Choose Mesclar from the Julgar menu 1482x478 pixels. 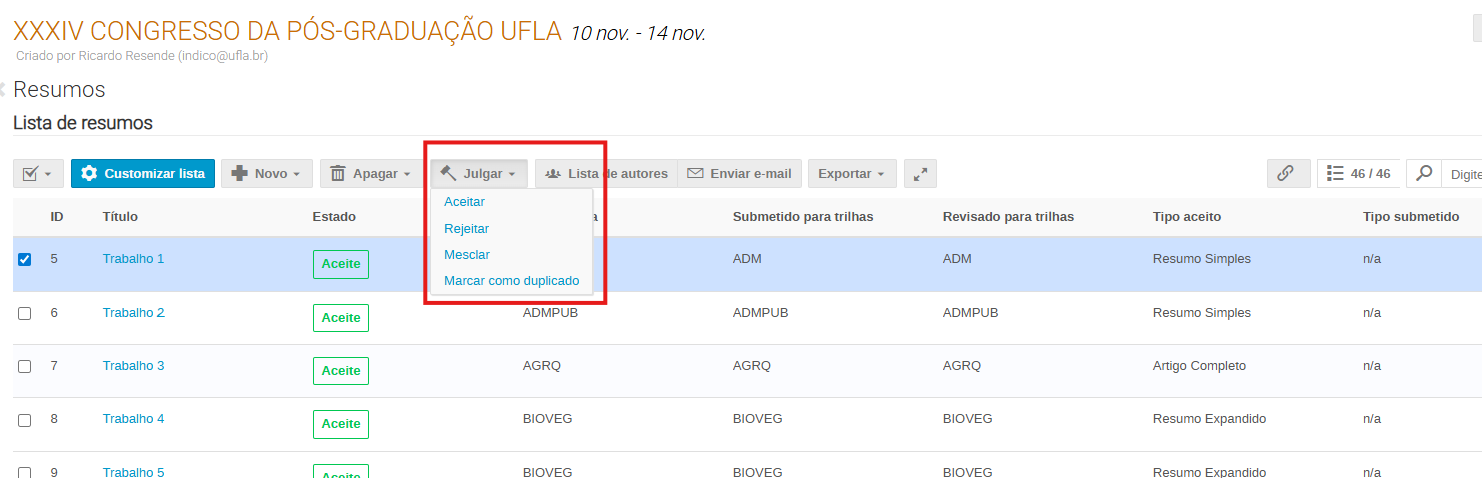click(x=467, y=255)
